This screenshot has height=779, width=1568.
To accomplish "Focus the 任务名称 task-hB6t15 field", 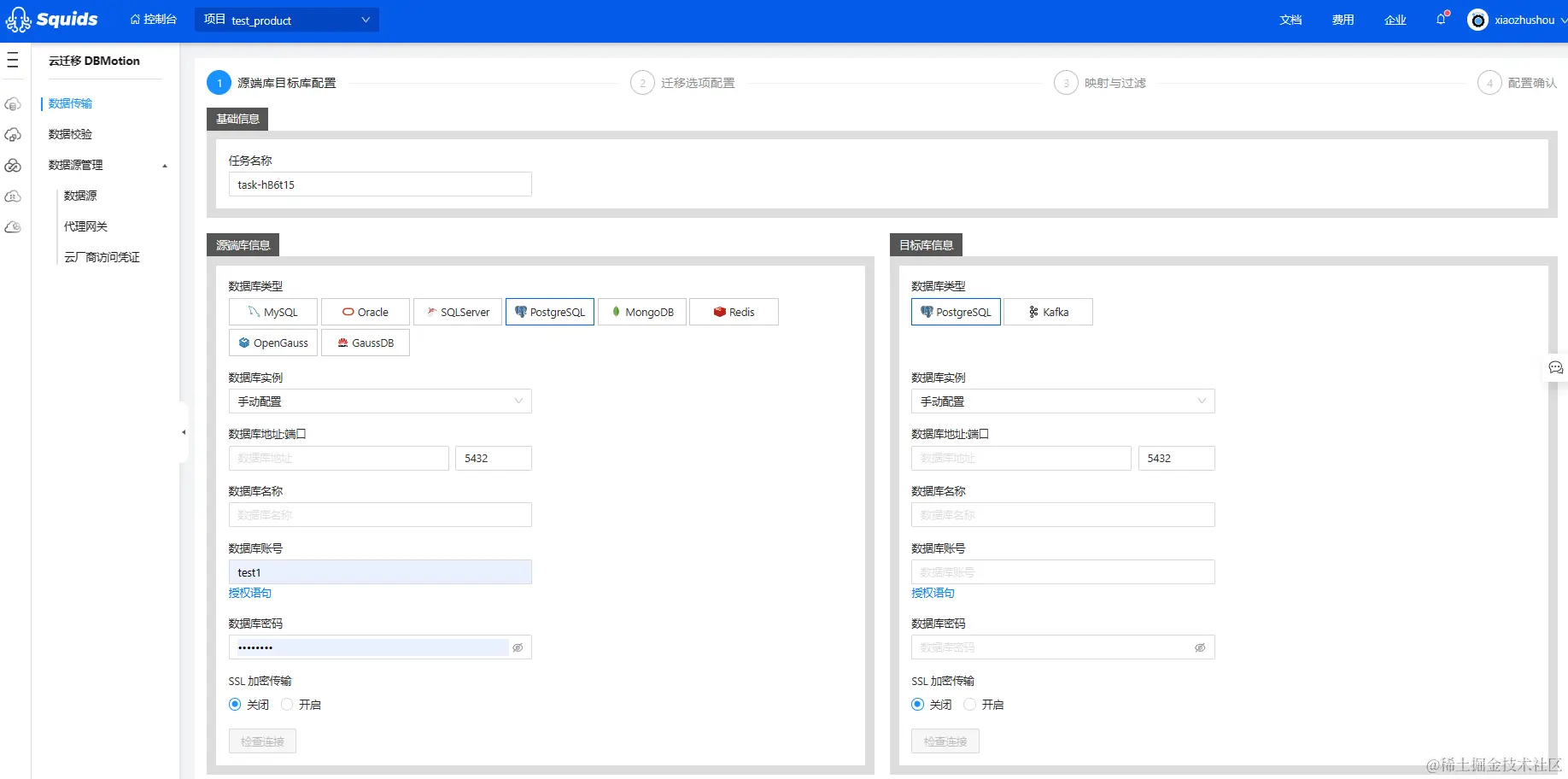I will [x=380, y=184].
